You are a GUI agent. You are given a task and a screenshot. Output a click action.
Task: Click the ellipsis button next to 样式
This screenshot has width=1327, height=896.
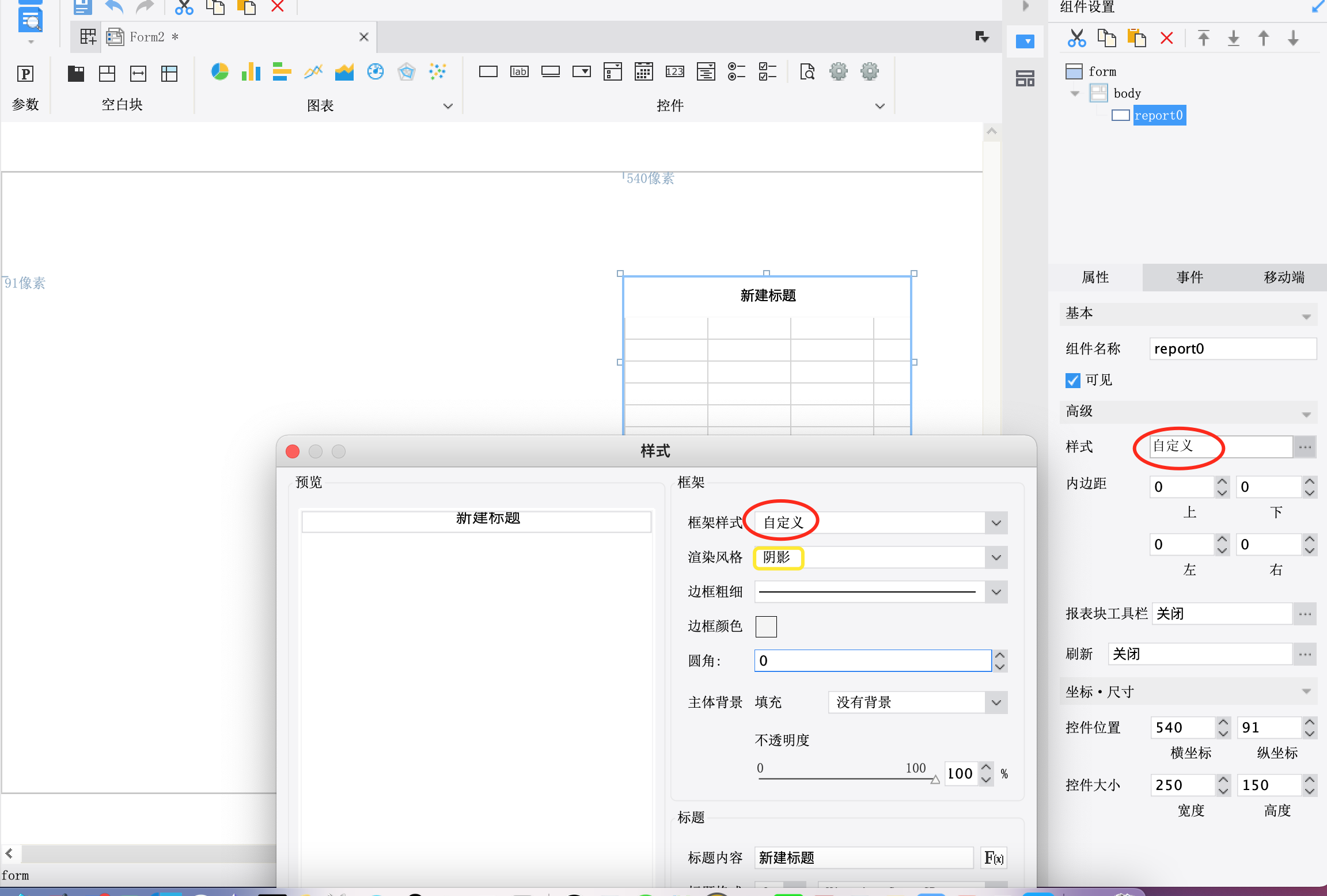[1305, 447]
